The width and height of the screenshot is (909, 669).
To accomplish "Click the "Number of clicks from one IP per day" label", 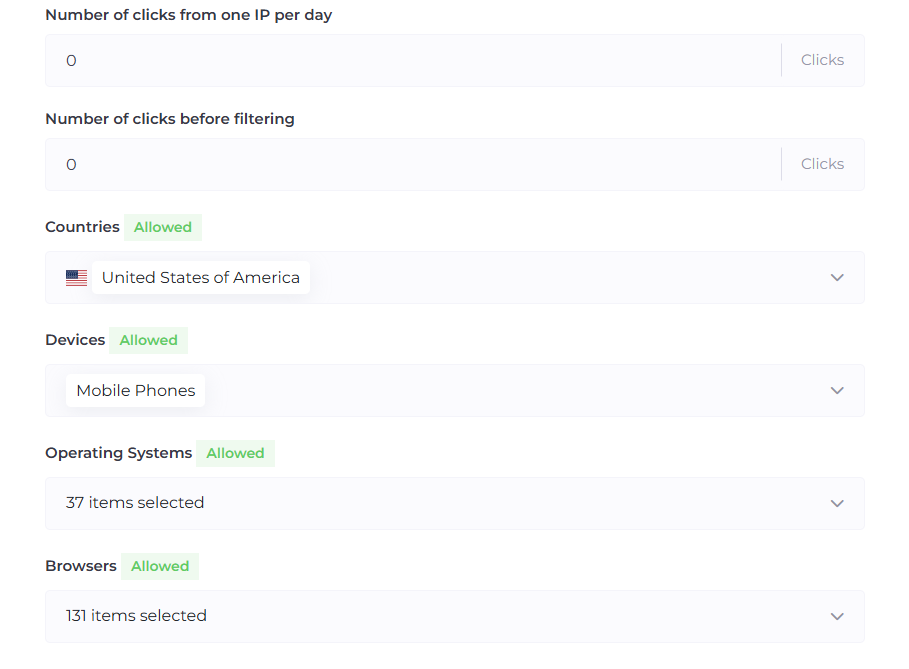I will (188, 15).
